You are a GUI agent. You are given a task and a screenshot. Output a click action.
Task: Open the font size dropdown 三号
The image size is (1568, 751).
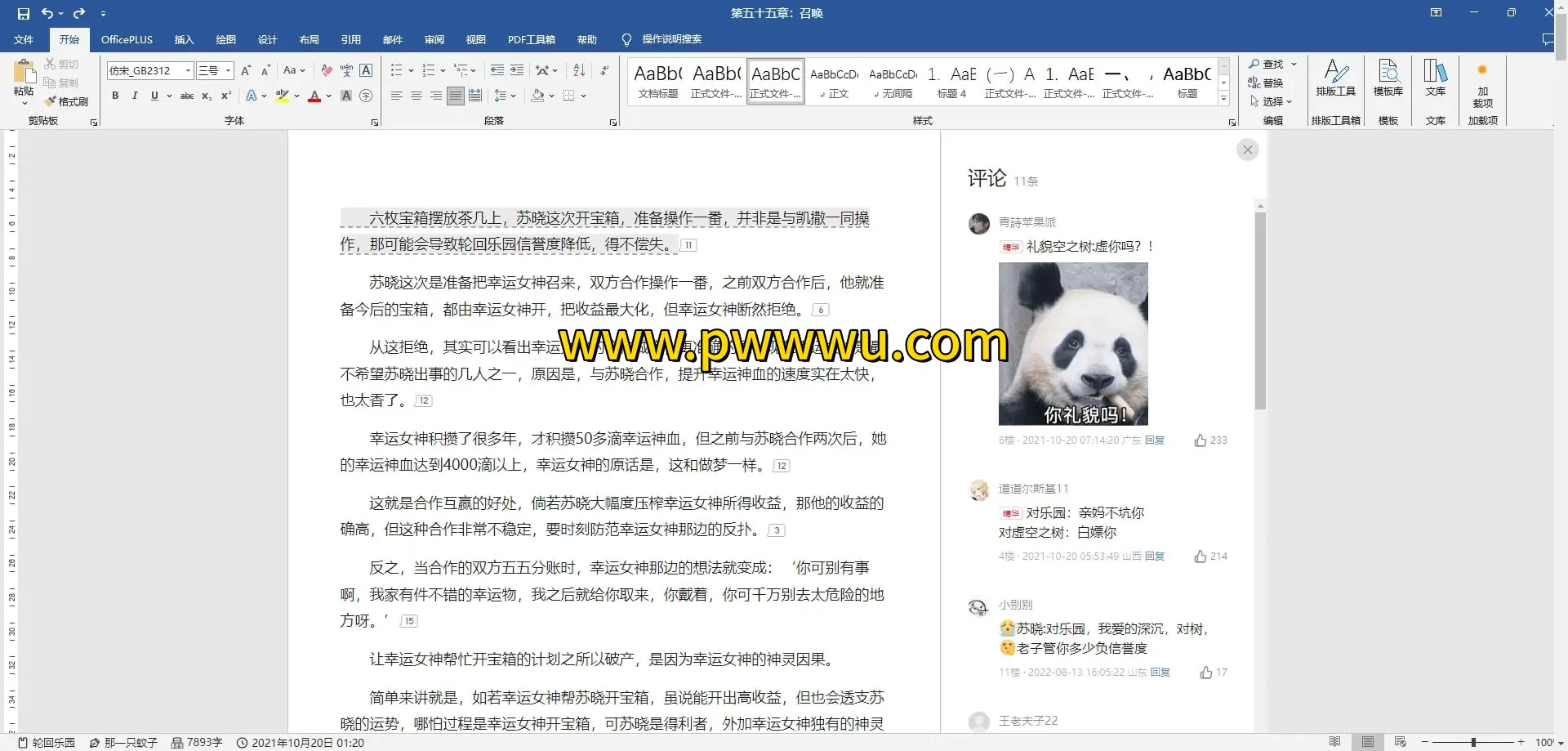click(229, 70)
